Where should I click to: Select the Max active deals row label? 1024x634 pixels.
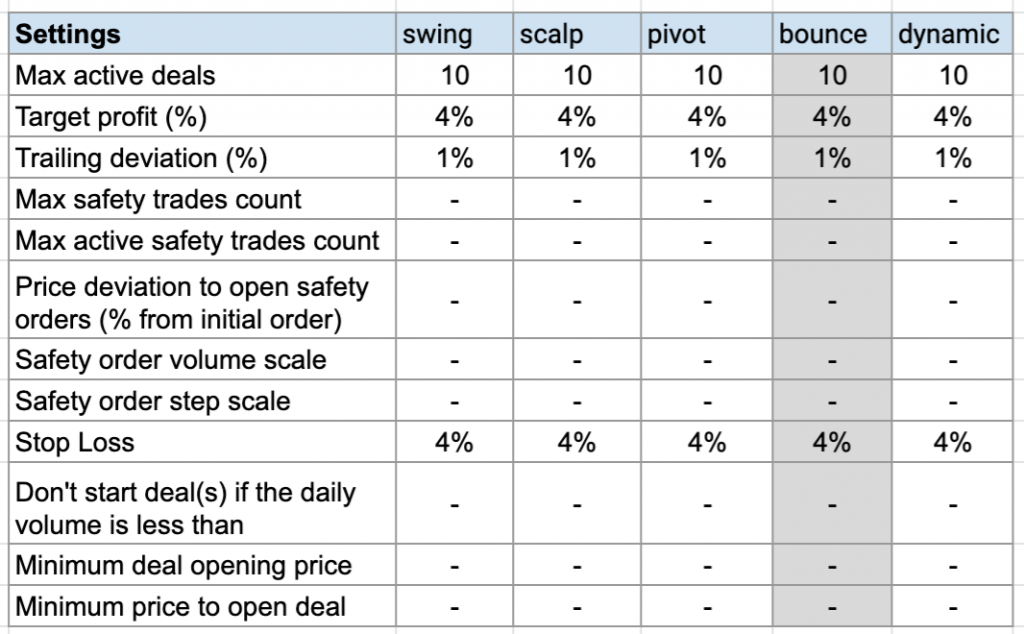[x=115, y=76]
